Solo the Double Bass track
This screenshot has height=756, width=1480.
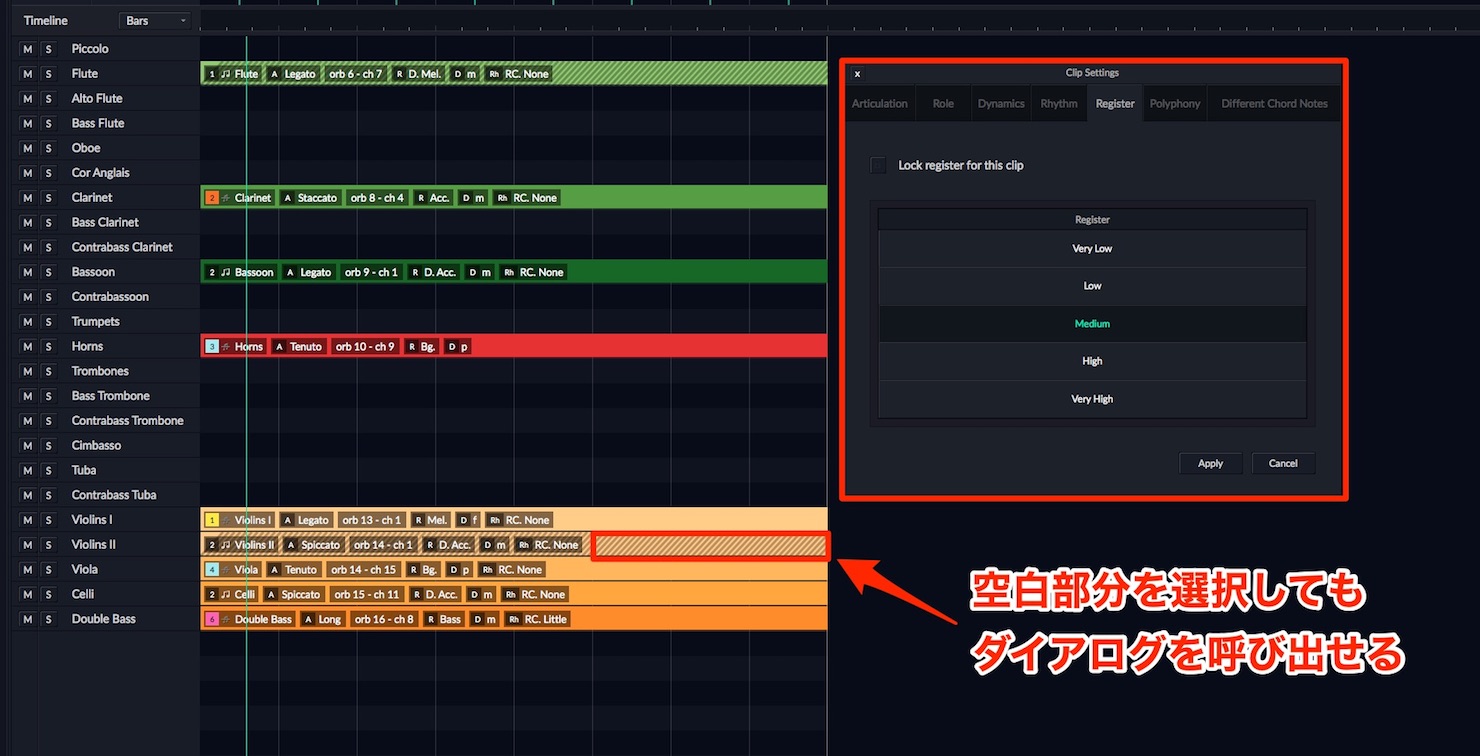[48, 620]
